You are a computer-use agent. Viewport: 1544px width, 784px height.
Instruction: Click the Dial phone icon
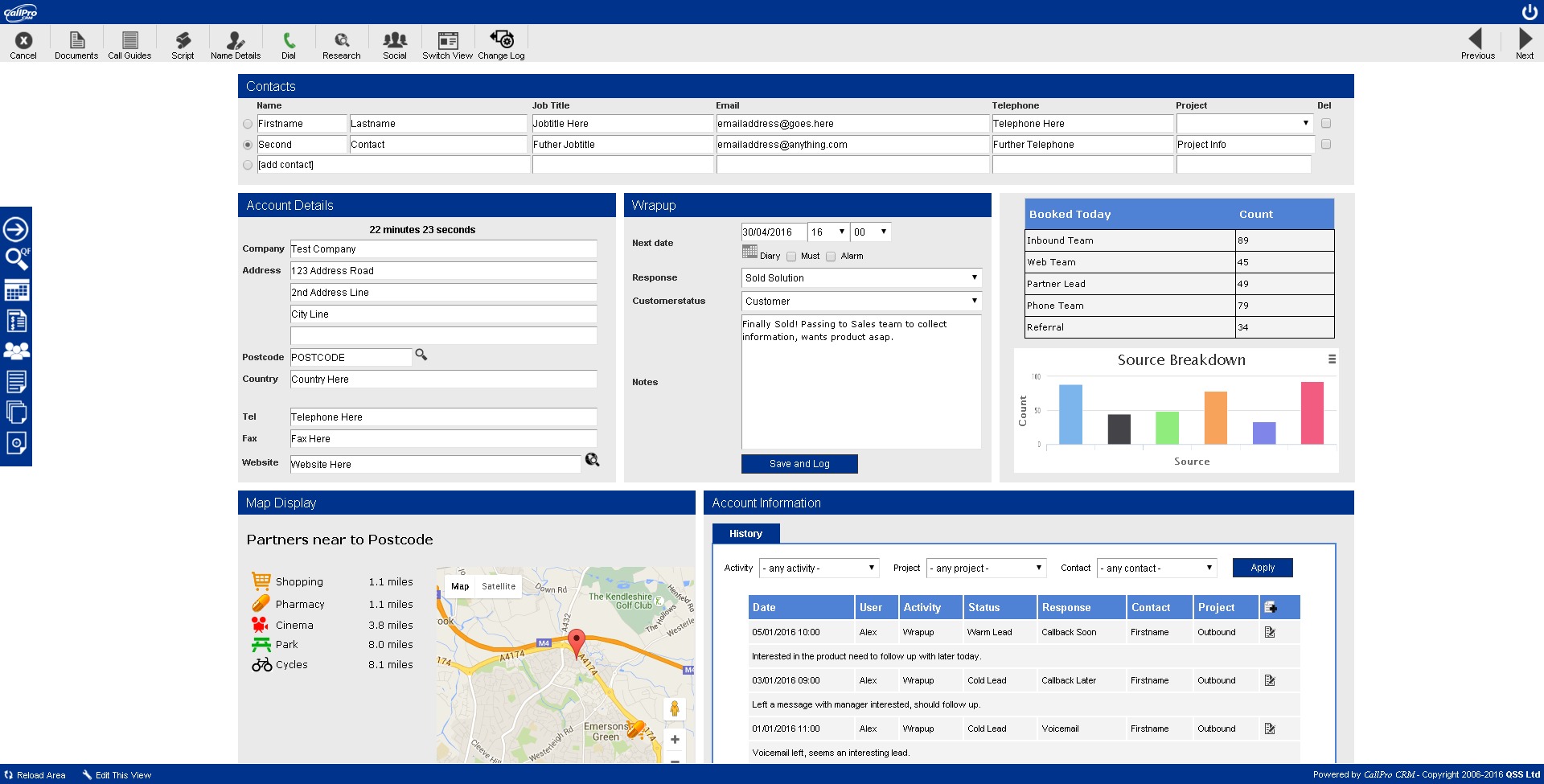tap(289, 40)
